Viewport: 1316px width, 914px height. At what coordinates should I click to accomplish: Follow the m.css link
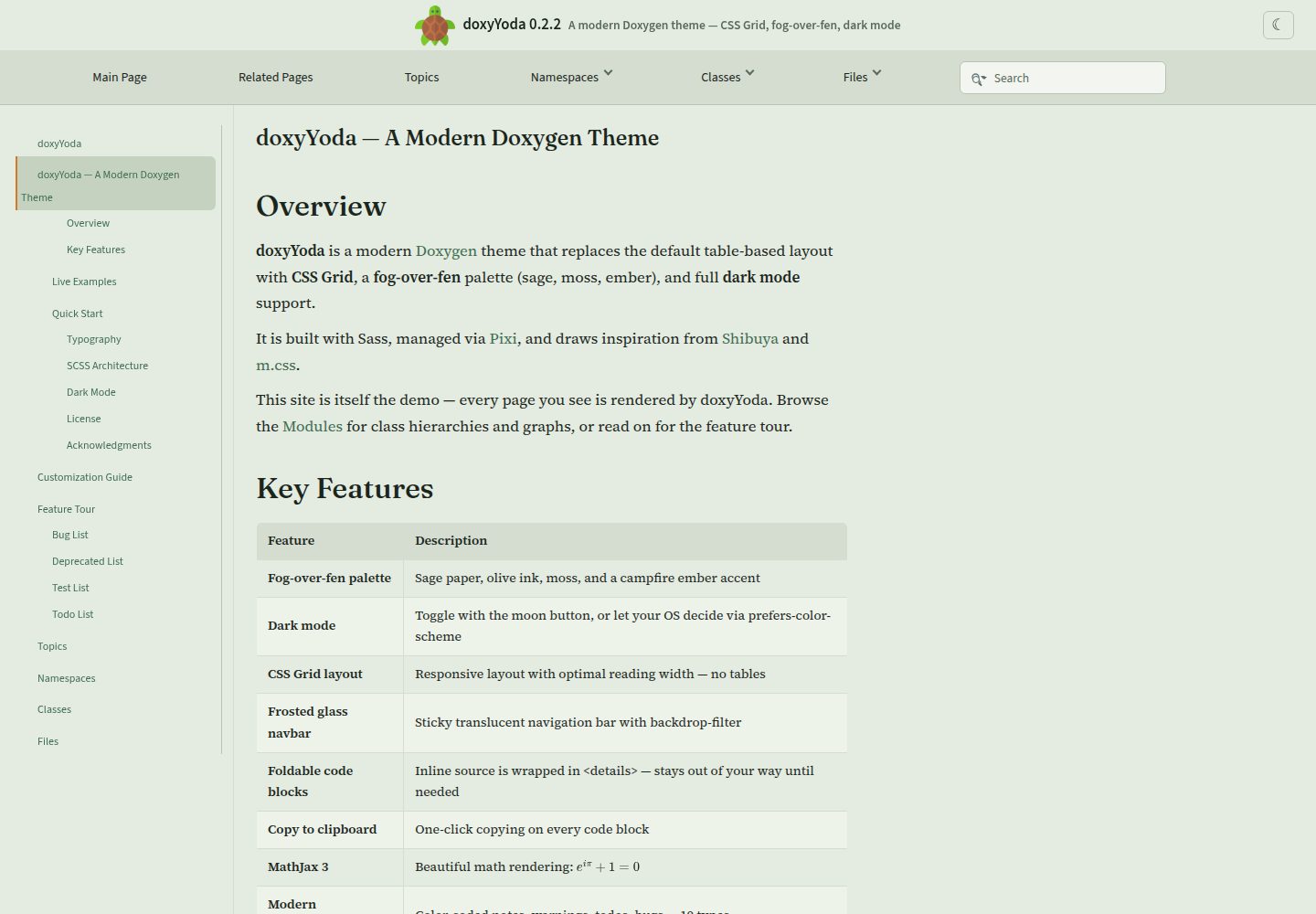[276, 365]
